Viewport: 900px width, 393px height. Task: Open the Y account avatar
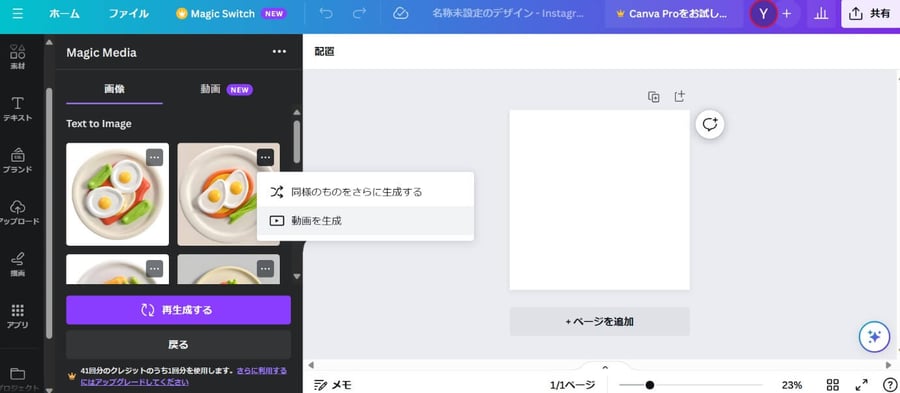point(763,14)
